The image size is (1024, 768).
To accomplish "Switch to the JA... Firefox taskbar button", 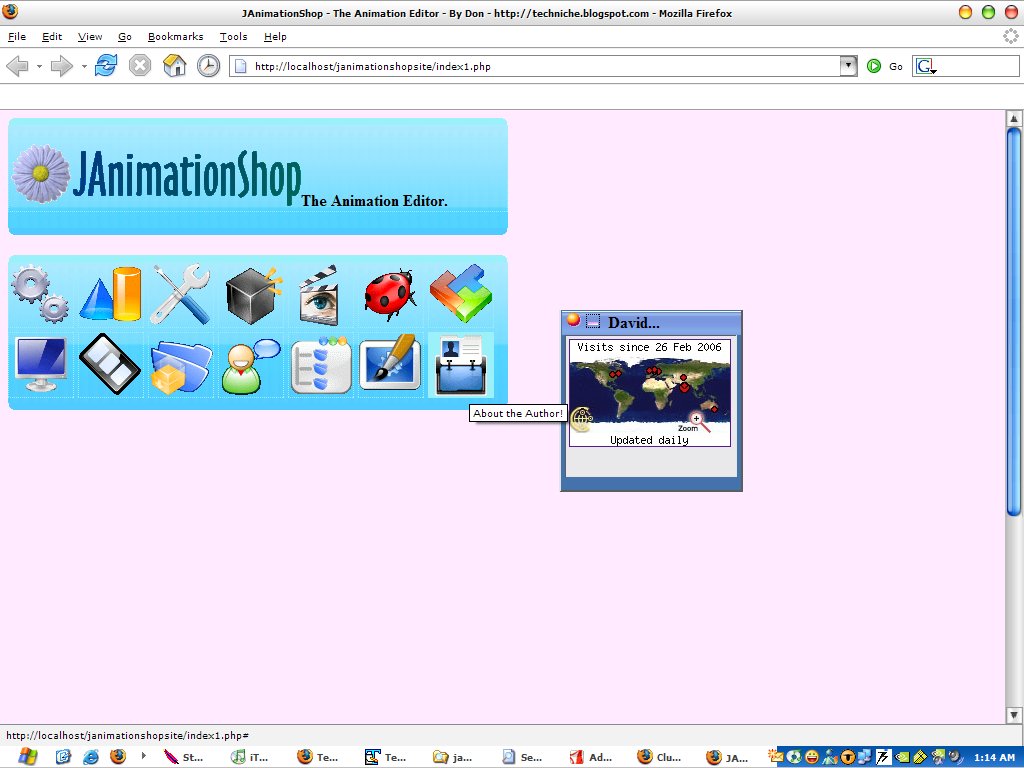I will point(728,757).
